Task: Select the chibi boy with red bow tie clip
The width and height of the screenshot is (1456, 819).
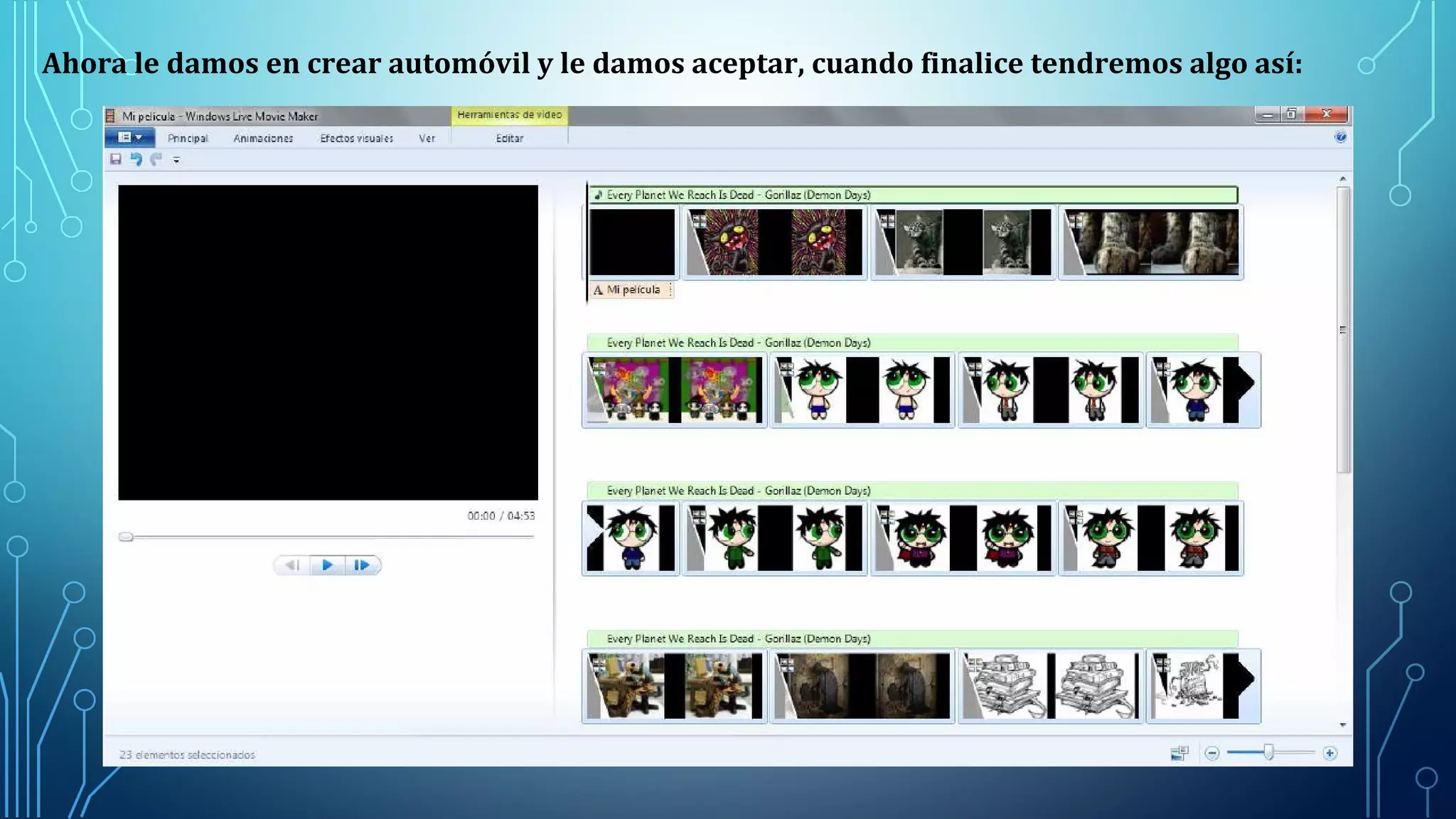Action: (x=1151, y=537)
